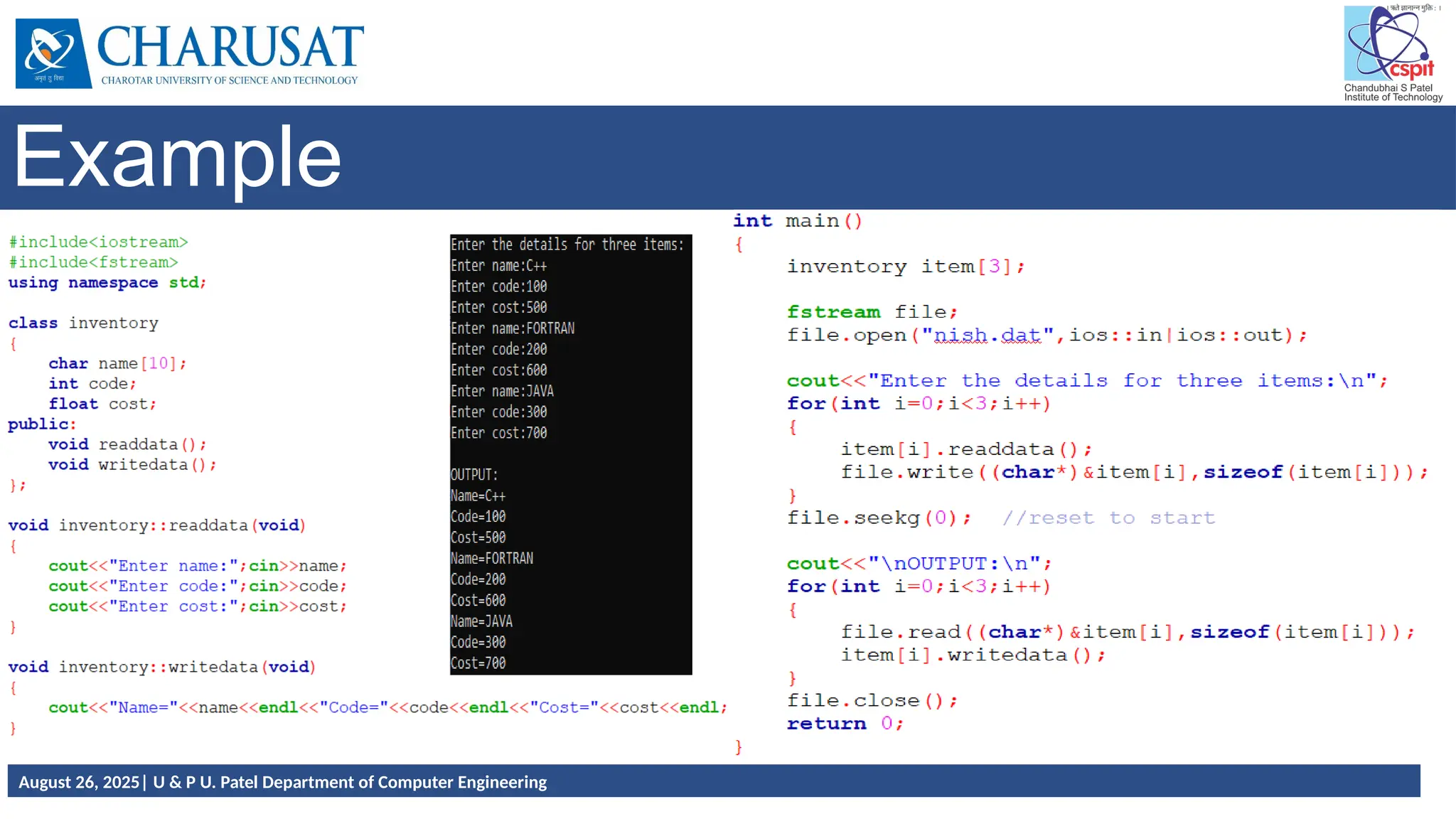The height and width of the screenshot is (819, 1456).
Task: Click the console "OUTPUT:" label
Action: point(474,475)
